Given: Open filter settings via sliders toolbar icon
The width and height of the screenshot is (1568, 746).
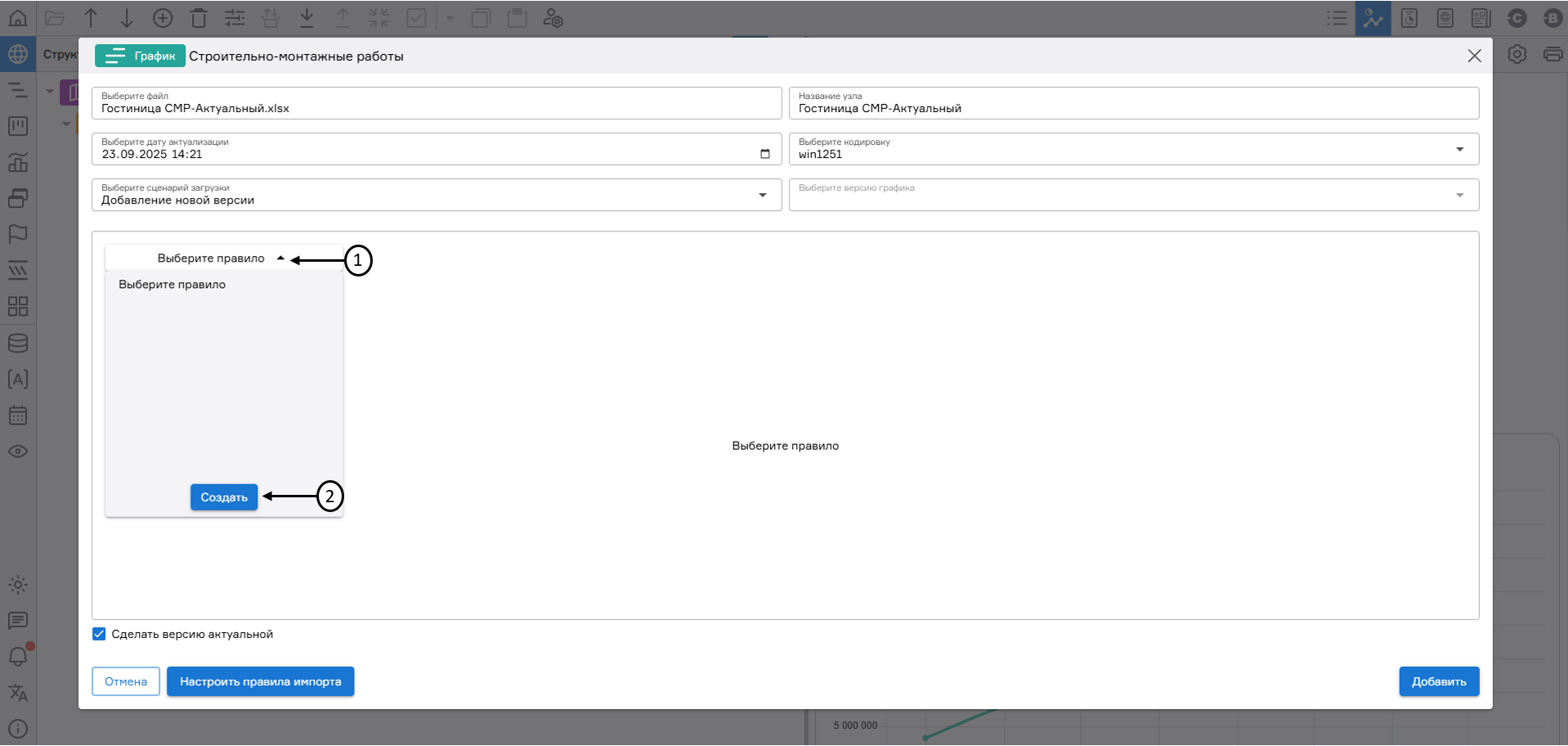Looking at the screenshot, I should (235, 17).
